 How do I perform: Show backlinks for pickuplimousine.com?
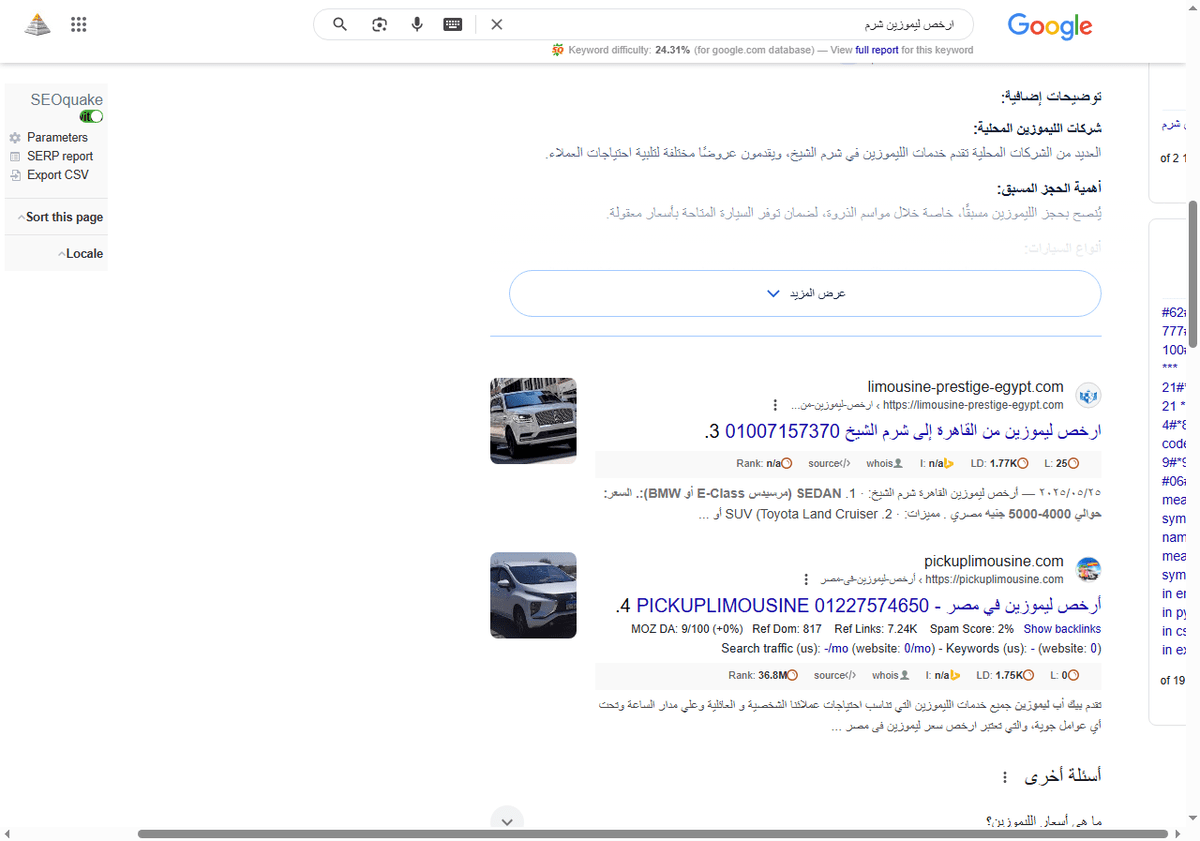pos(1062,629)
